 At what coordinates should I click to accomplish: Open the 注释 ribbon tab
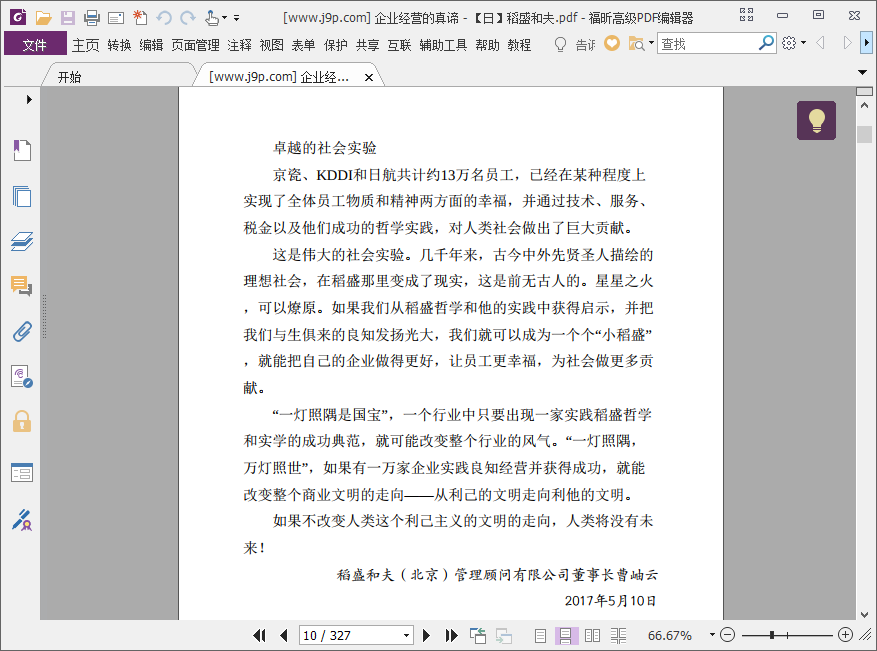point(239,45)
